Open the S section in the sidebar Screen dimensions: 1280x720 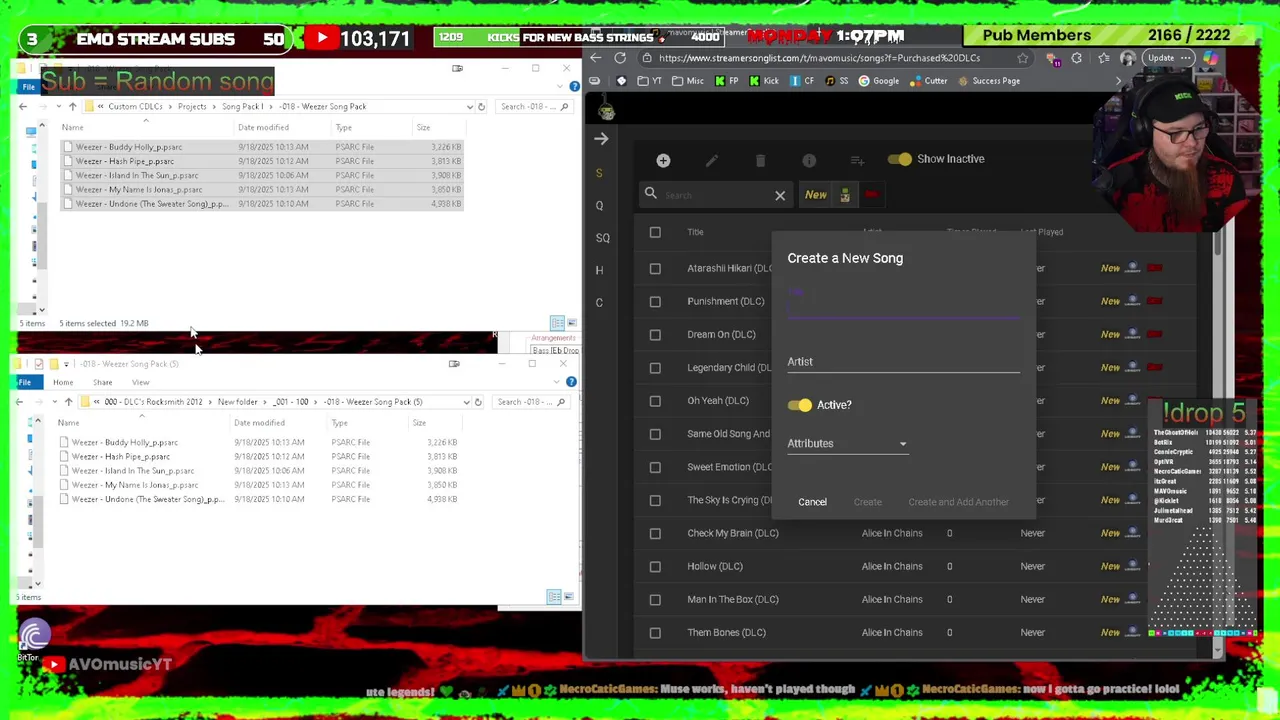click(x=599, y=173)
